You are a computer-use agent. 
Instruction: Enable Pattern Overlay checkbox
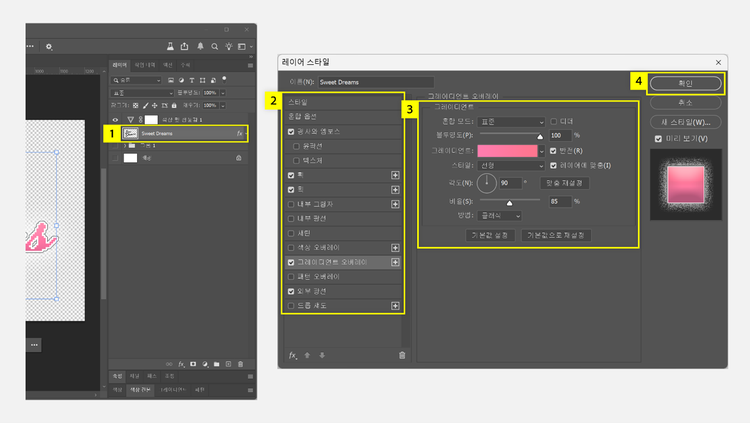tap(291, 277)
